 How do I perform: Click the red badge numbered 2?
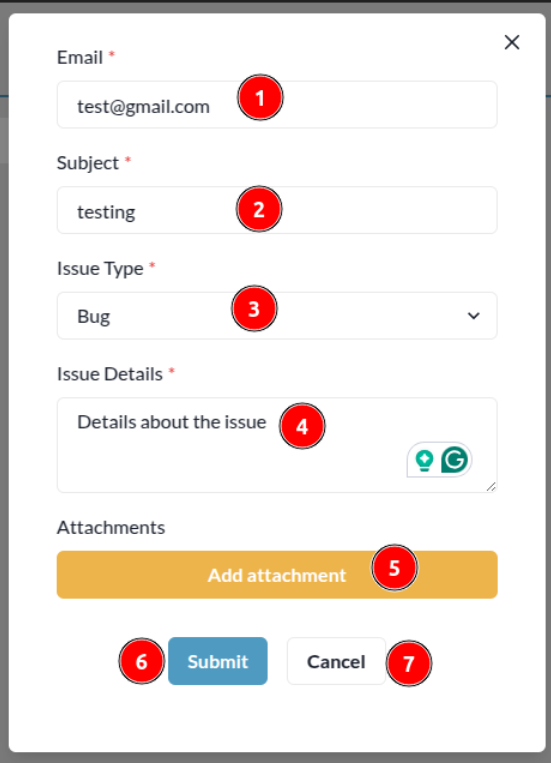[259, 209]
